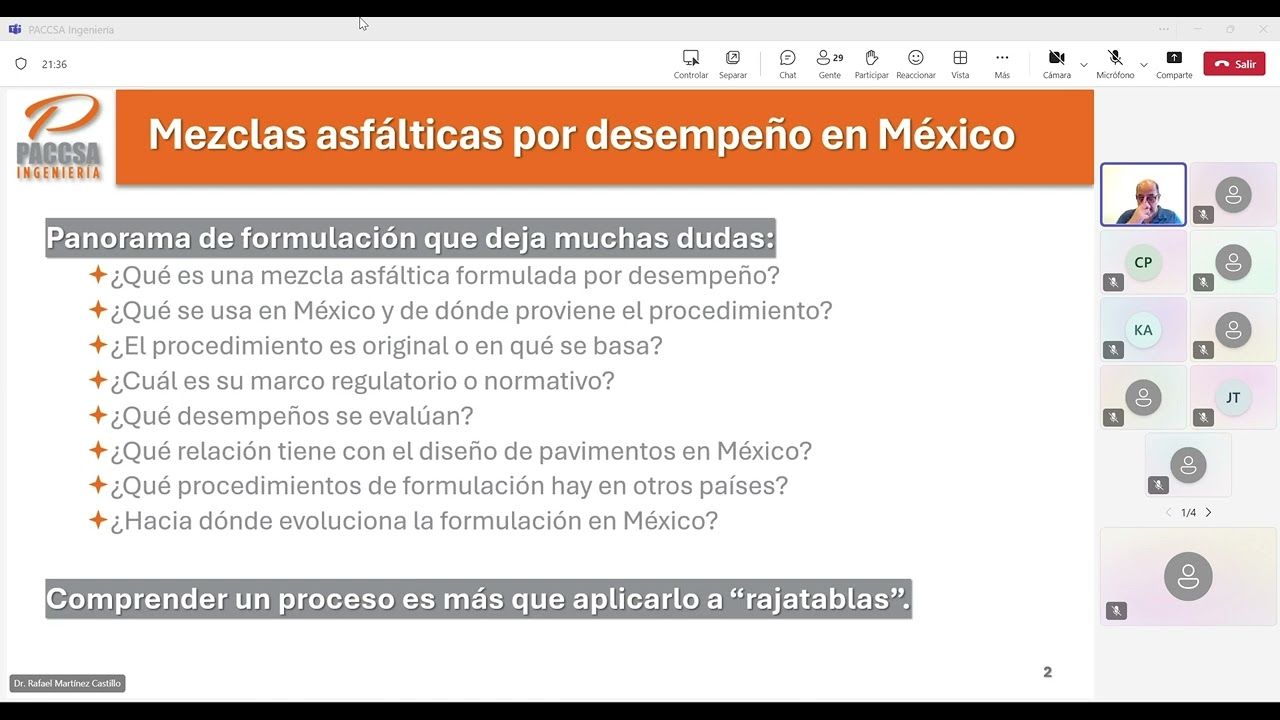Viewport: 1280px width, 720px height.
Task: Select the KA participant tile
Action: point(1143,329)
